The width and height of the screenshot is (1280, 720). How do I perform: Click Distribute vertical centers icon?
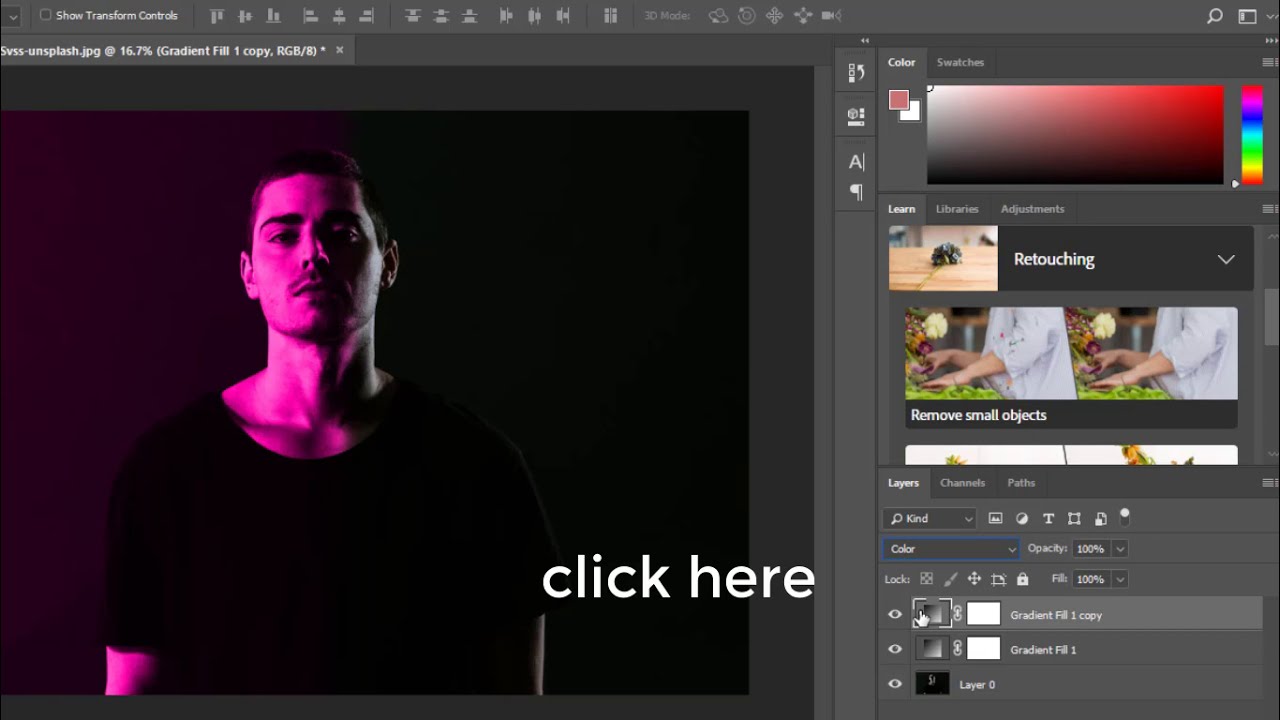coord(440,15)
